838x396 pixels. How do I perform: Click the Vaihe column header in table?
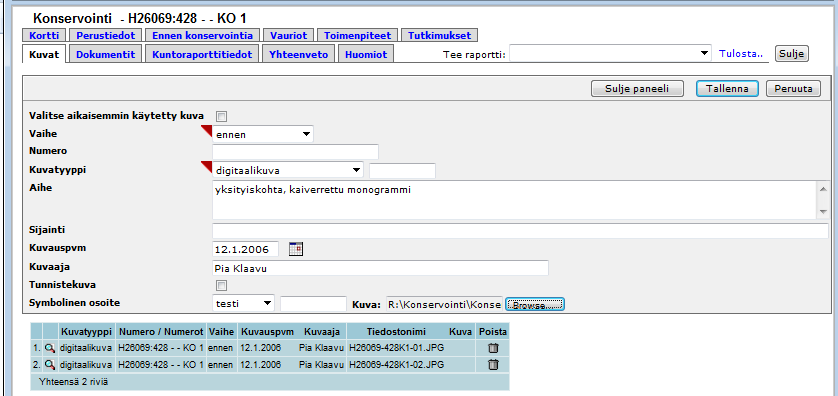click(221, 332)
